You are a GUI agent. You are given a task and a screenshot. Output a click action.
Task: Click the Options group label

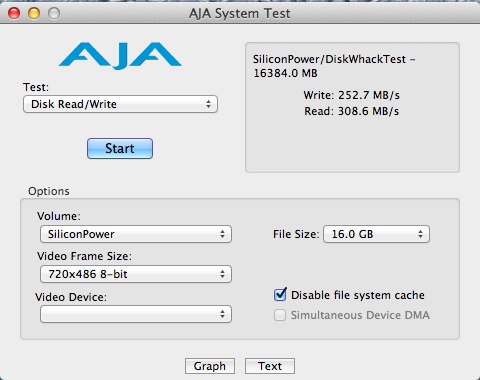click(x=49, y=191)
